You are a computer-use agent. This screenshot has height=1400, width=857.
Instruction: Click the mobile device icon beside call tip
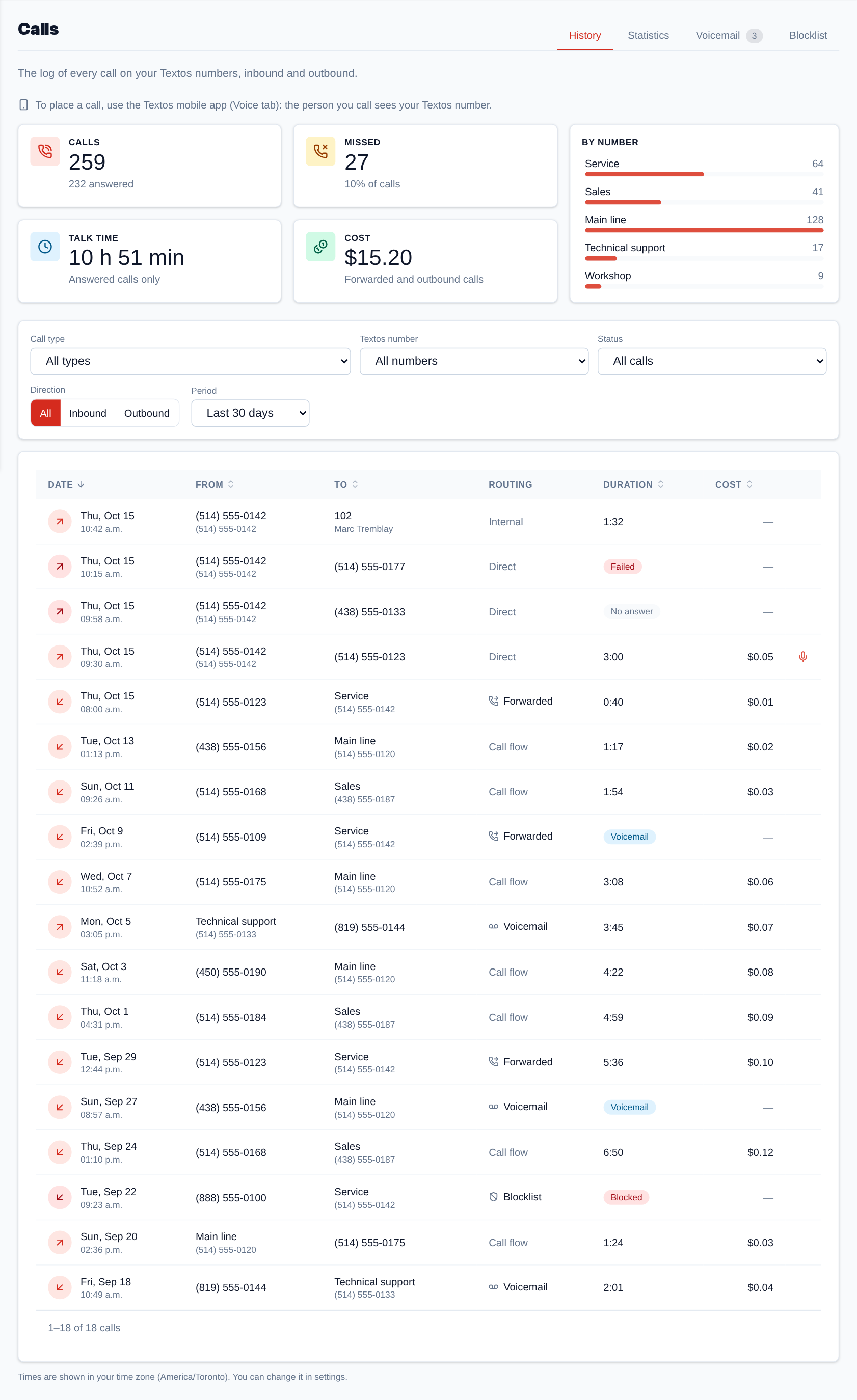click(23, 105)
